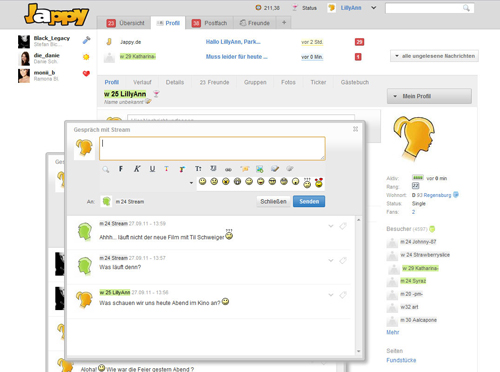Click in the message text area
The width and height of the screenshot is (500, 372).
click(212, 148)
